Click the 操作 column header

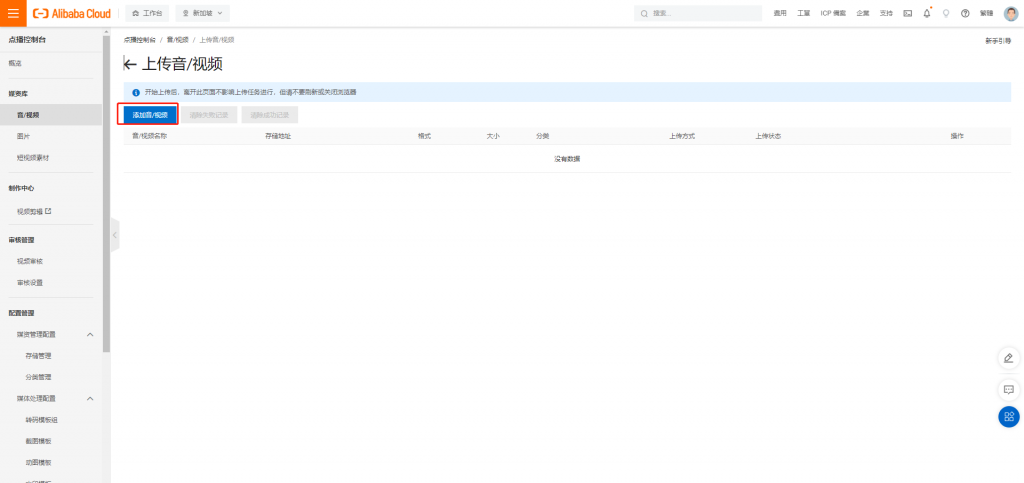point(957,136)
